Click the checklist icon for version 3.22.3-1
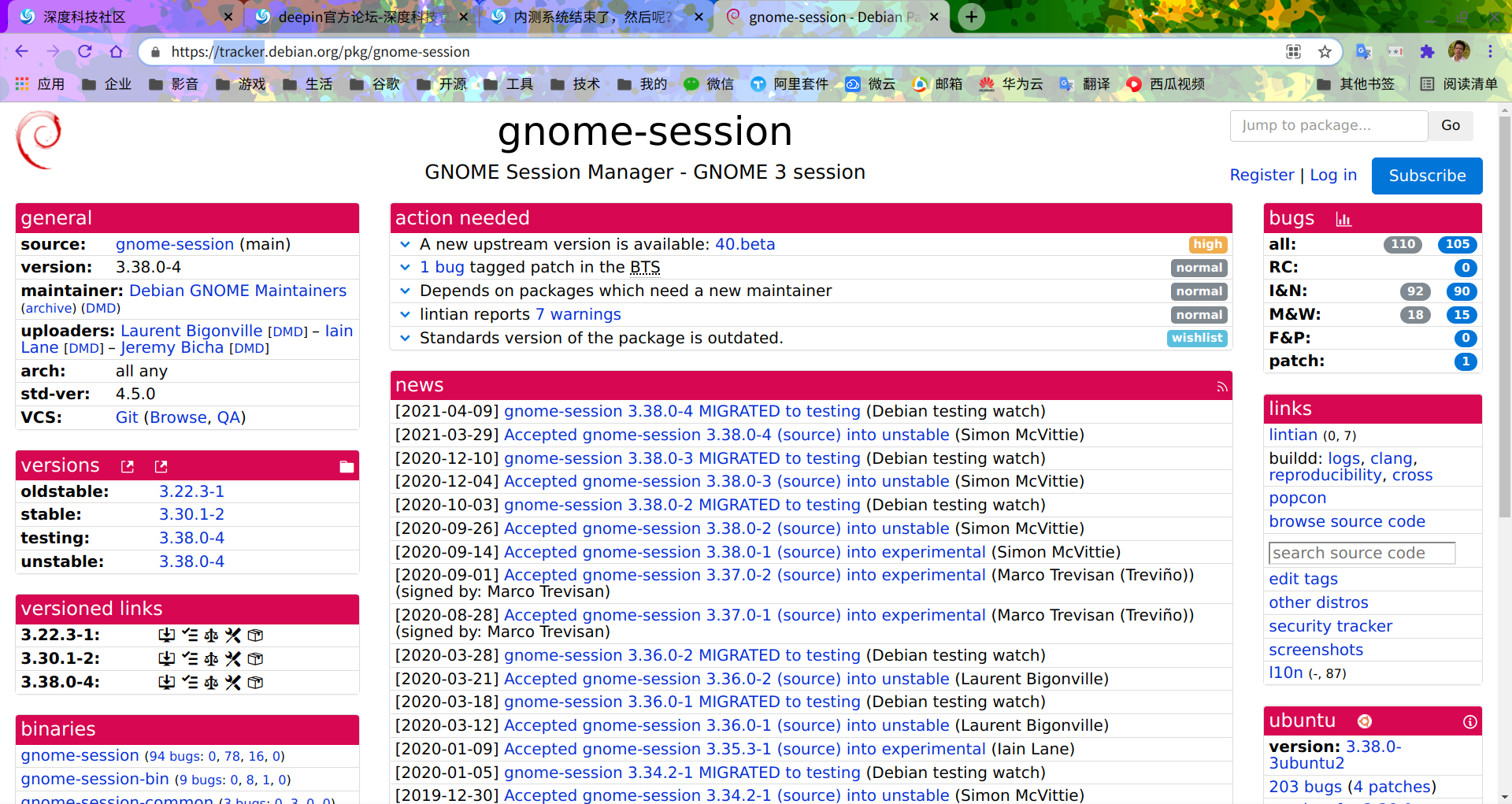This screenshot has width=1512, height=804. coord(189,635)
